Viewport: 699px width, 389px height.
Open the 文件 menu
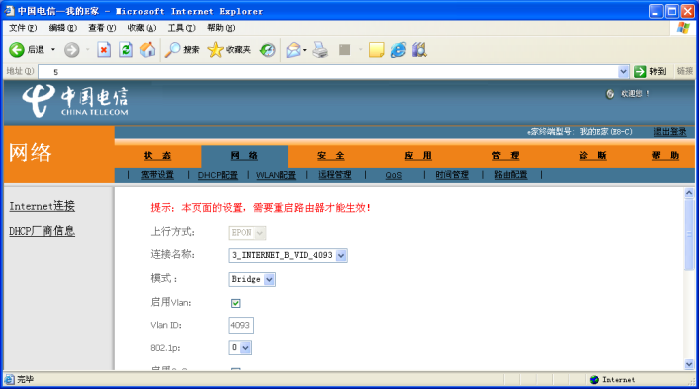click(x=23, y=28)
